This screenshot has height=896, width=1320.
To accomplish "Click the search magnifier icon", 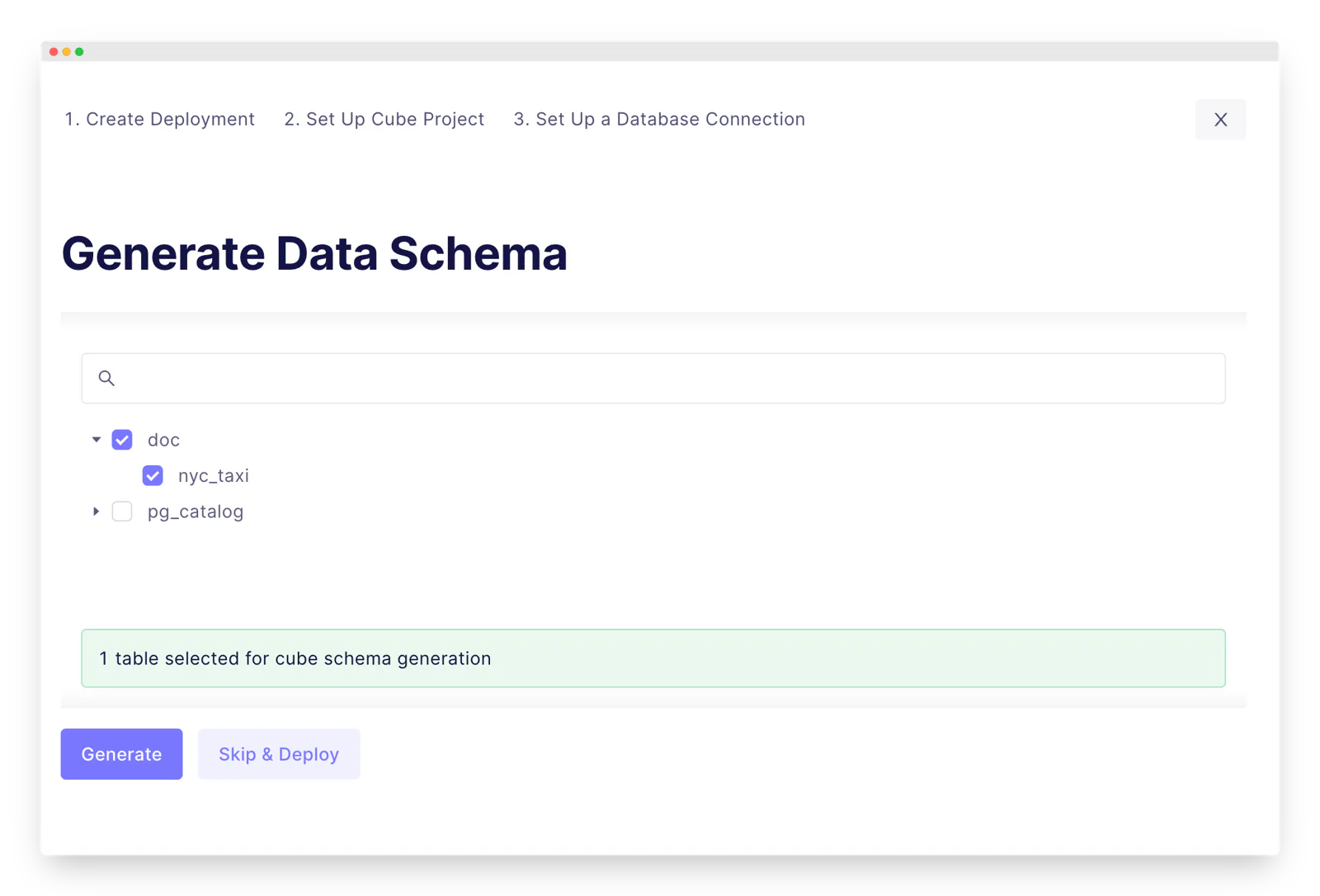I will point(106,378).
